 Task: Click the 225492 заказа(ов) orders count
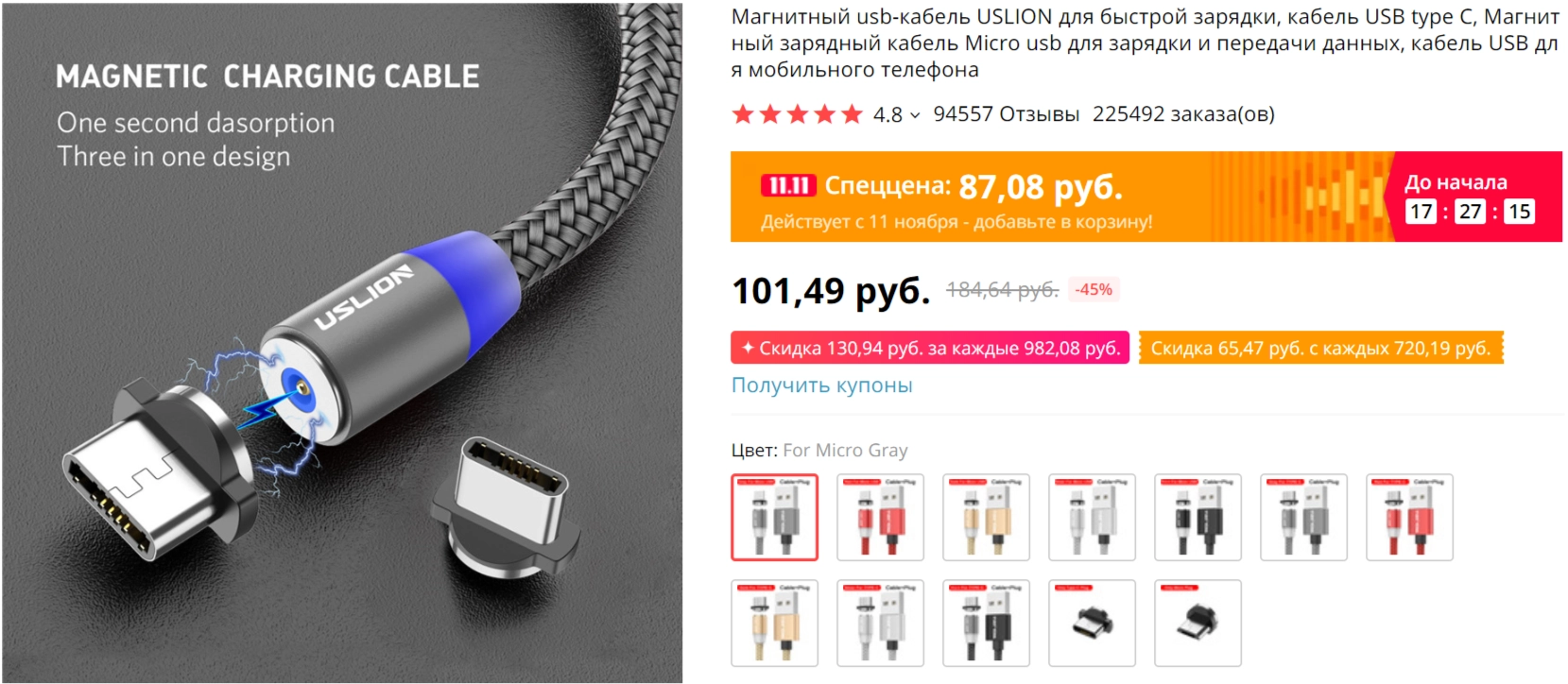[x=1183, y=114]
